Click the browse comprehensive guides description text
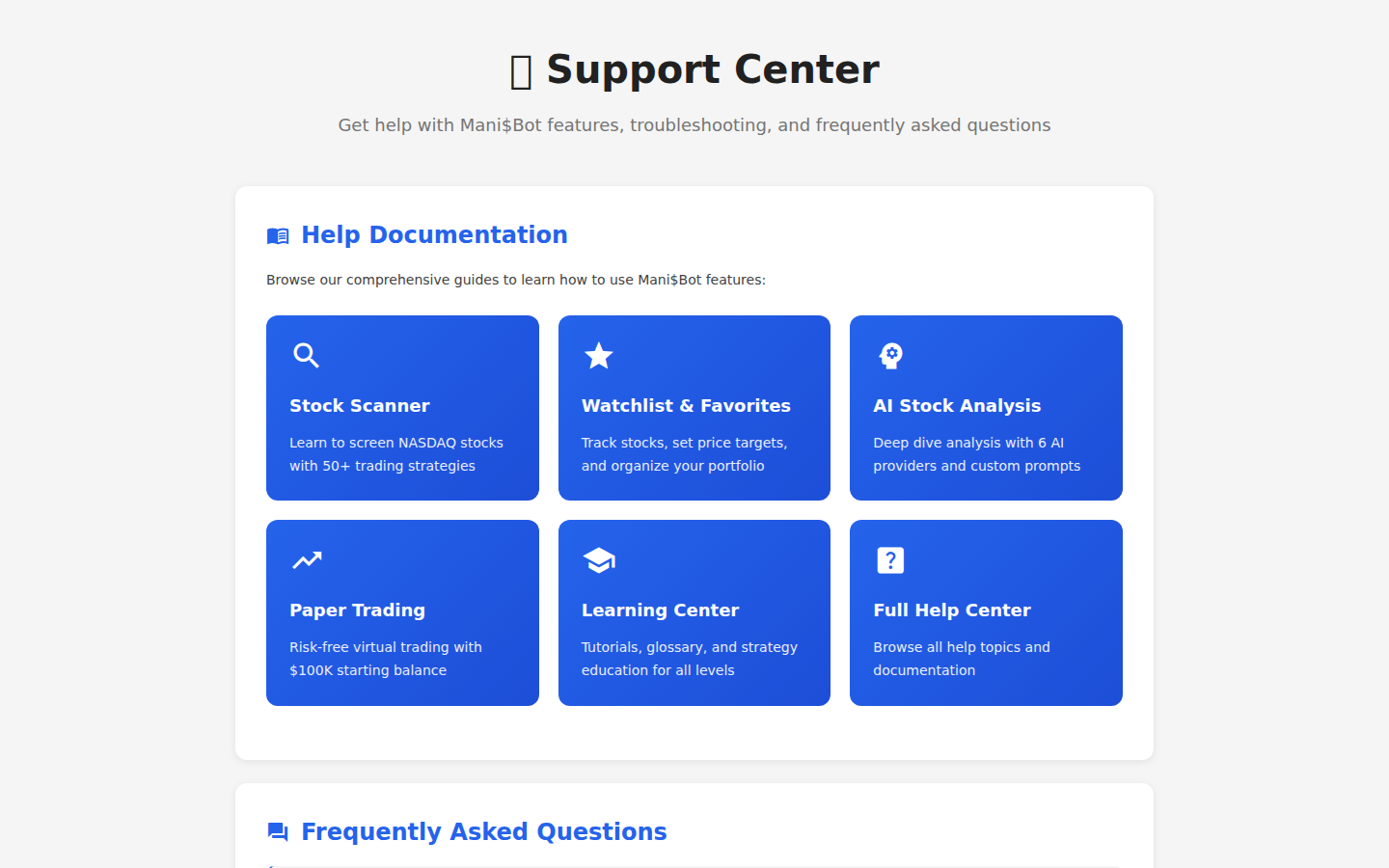This screenshot has height=868, width=1389. click(x=515, y=280)
